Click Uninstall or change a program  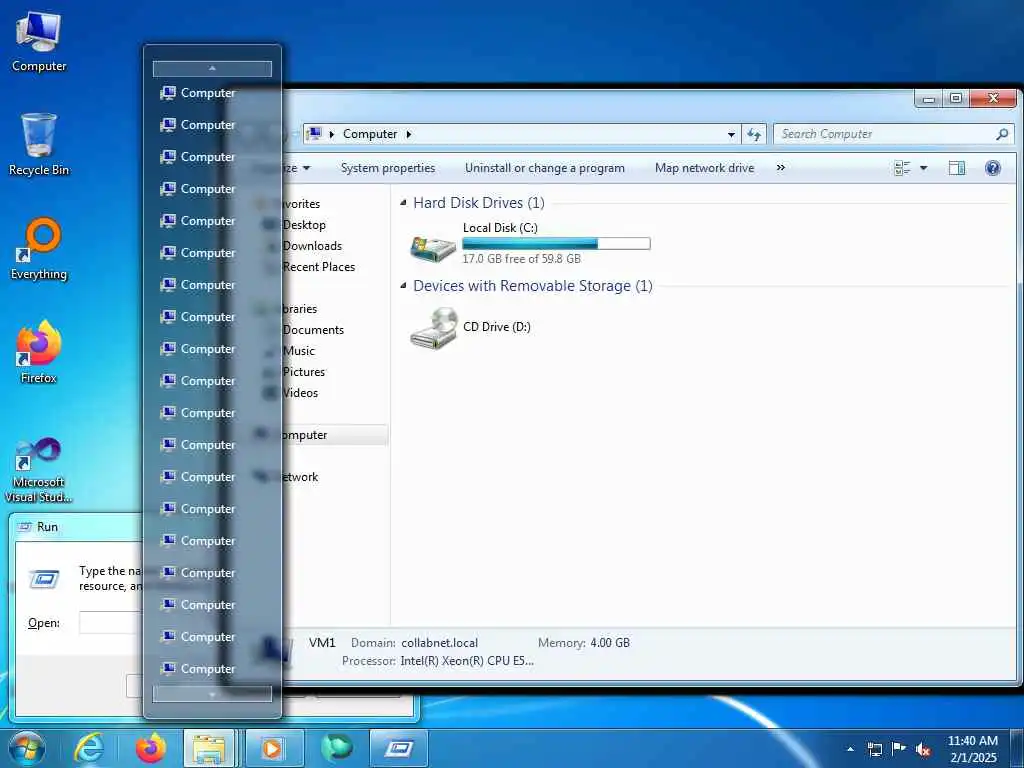[x=545, y=168]
